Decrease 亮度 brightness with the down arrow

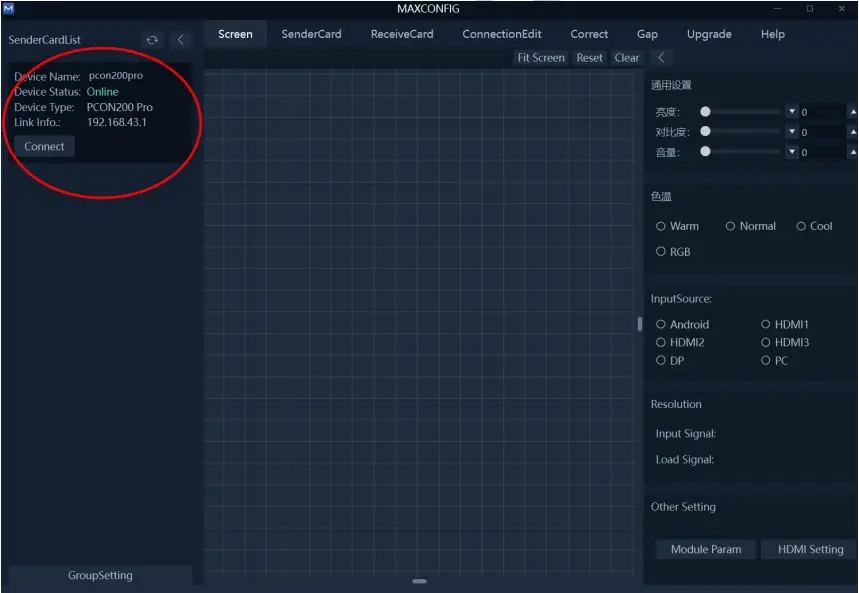coord(792,111)
